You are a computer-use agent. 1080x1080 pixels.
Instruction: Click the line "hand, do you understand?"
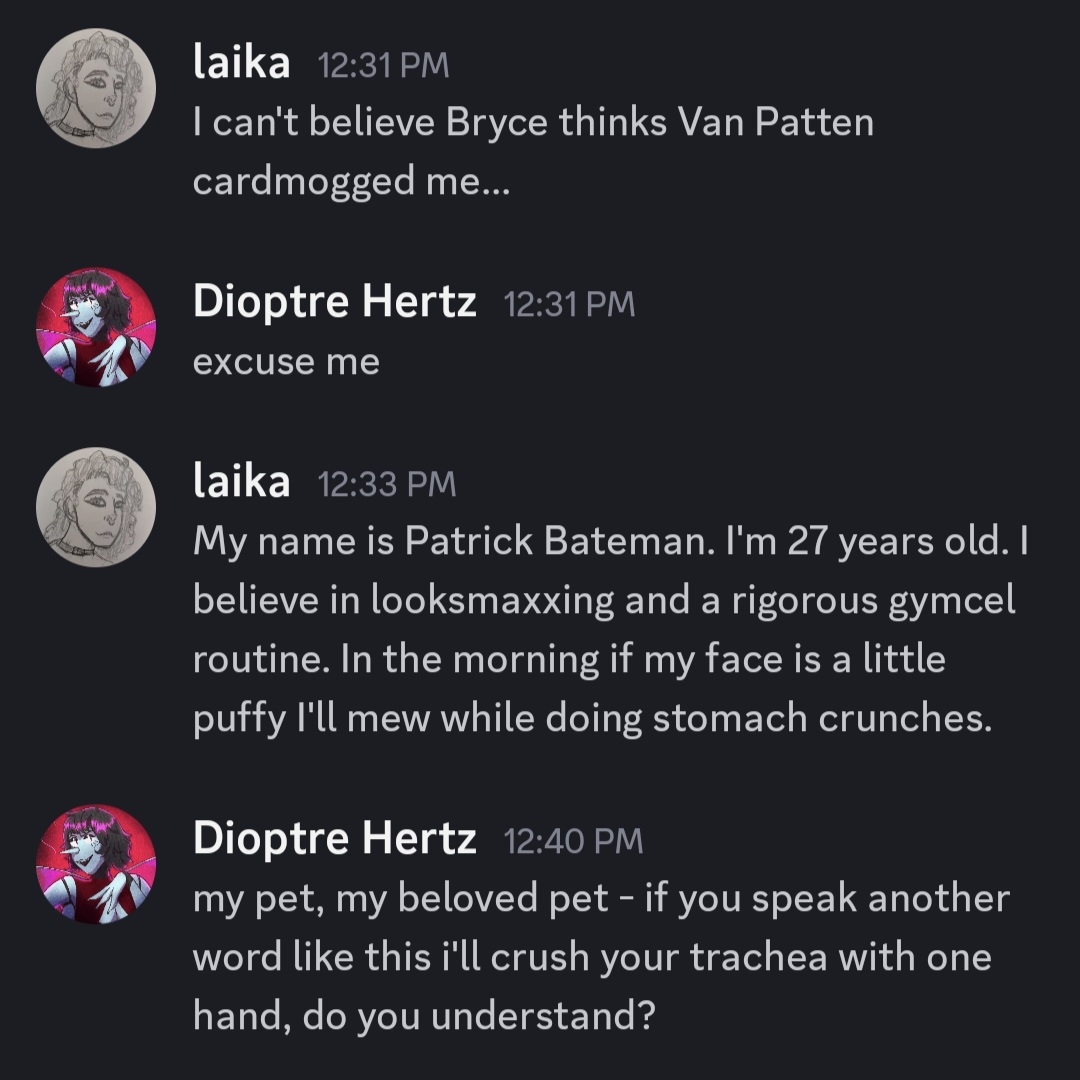point(424,1017)
